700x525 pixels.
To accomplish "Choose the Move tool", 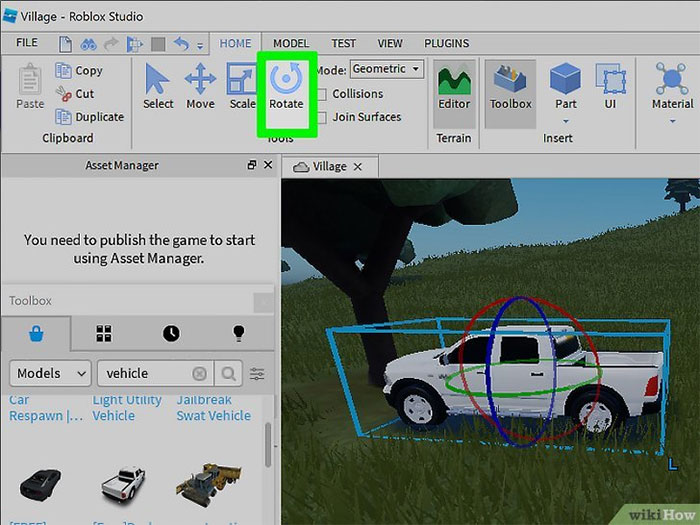I will tap(200, 86).
